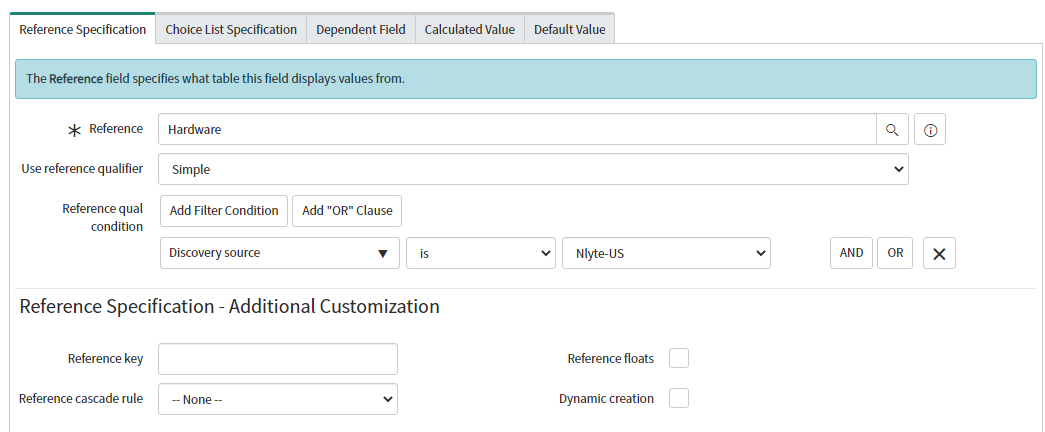Tick the Dynamic creation checkbox
This screenshot has width=1045, height=432.
tap(679, 399)
